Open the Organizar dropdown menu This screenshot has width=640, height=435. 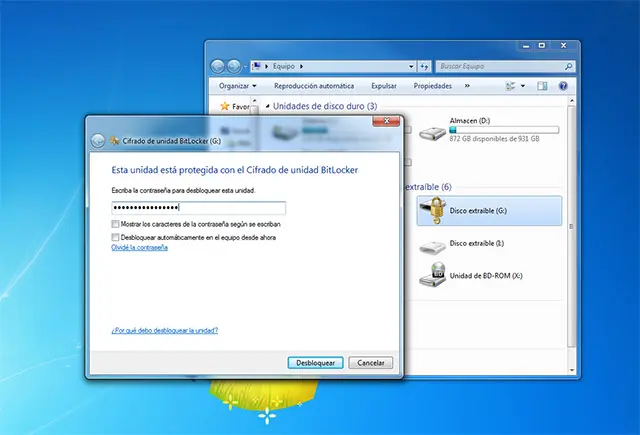pyautogui.click(x=237, y=86)
